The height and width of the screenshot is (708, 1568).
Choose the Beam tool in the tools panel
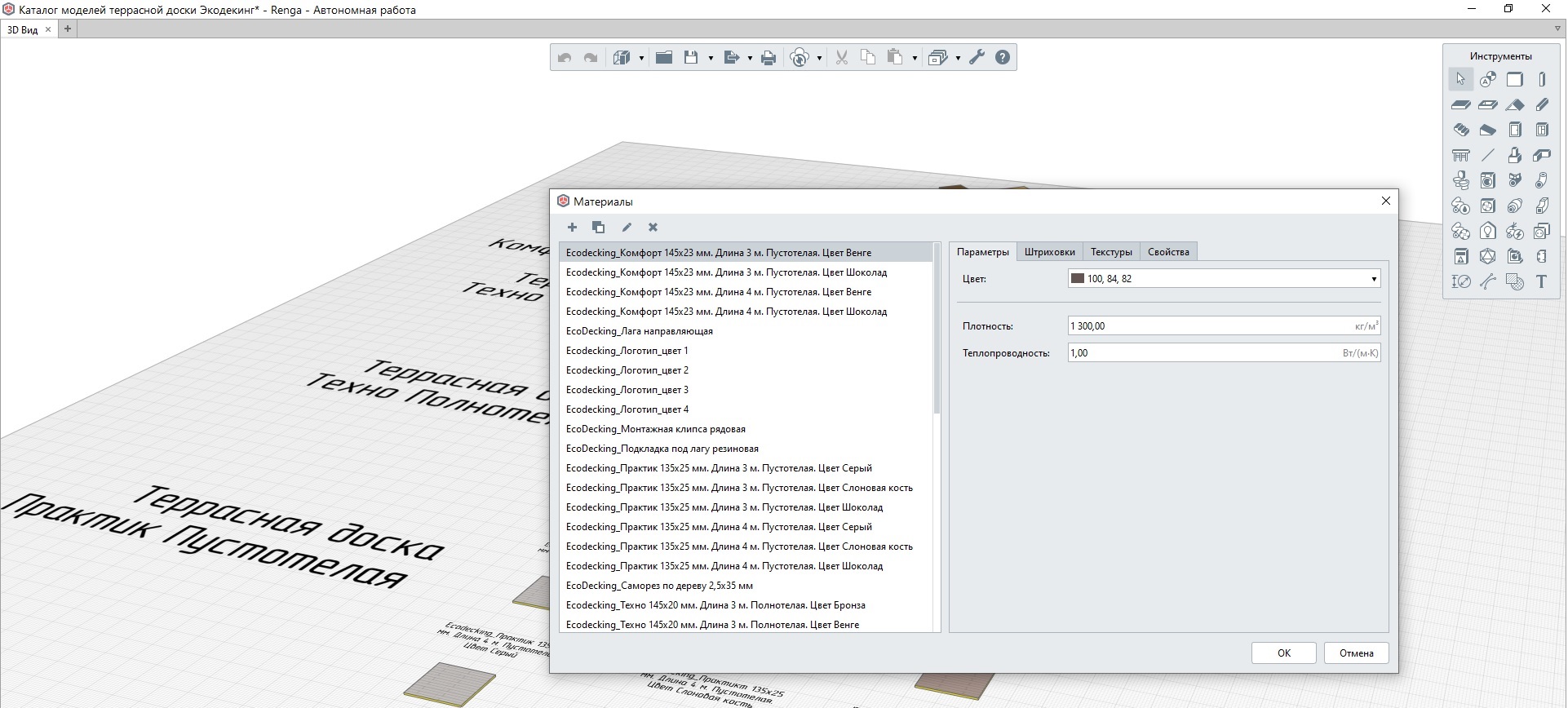[1542, 104]
